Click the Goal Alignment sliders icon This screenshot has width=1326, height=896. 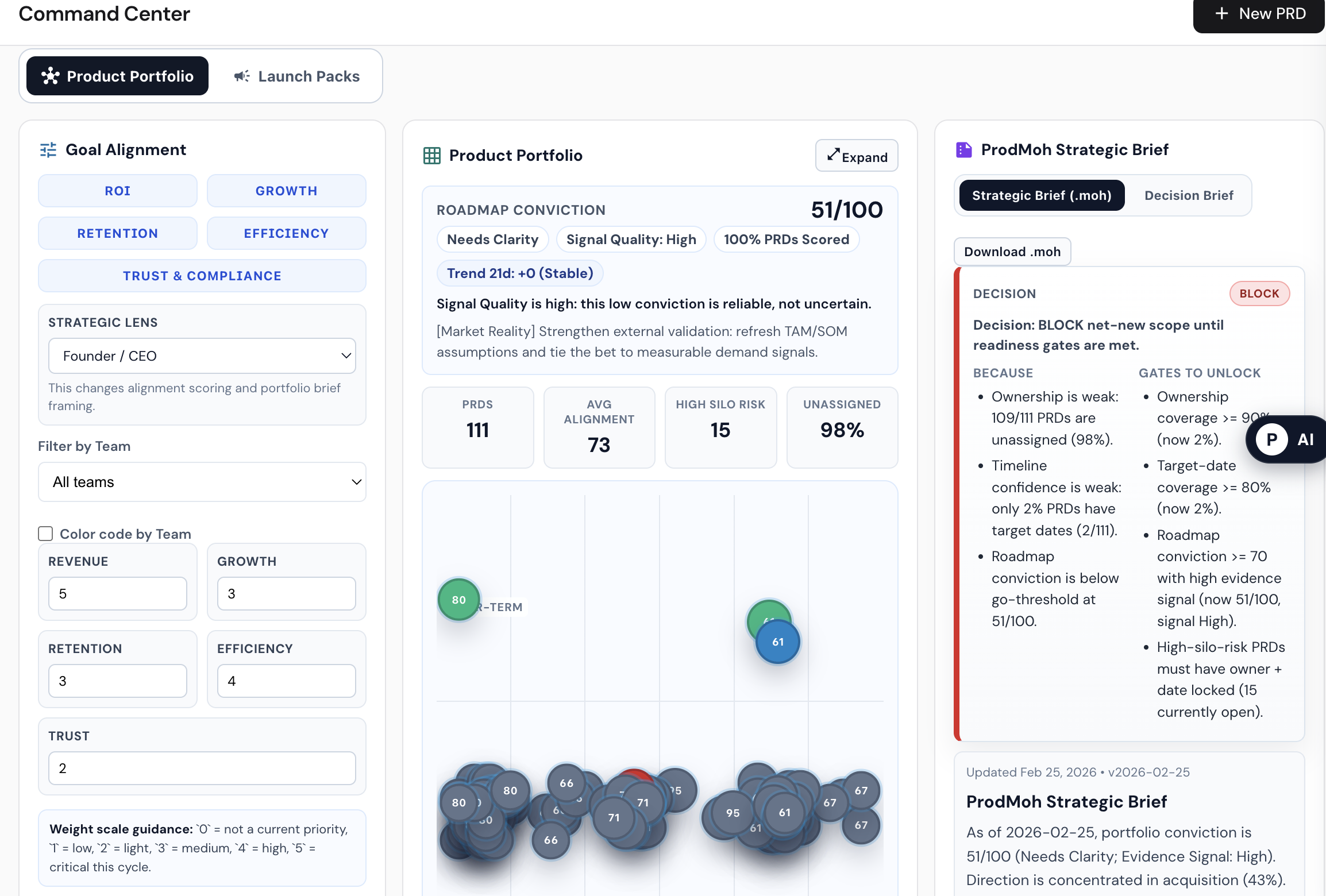tap(48, 149)
